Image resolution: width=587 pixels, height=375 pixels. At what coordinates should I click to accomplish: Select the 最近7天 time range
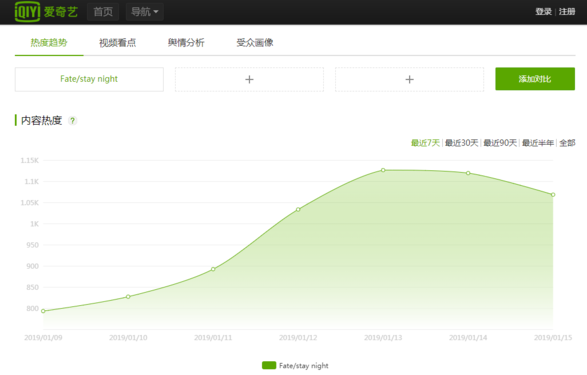(x=425, y=143)
